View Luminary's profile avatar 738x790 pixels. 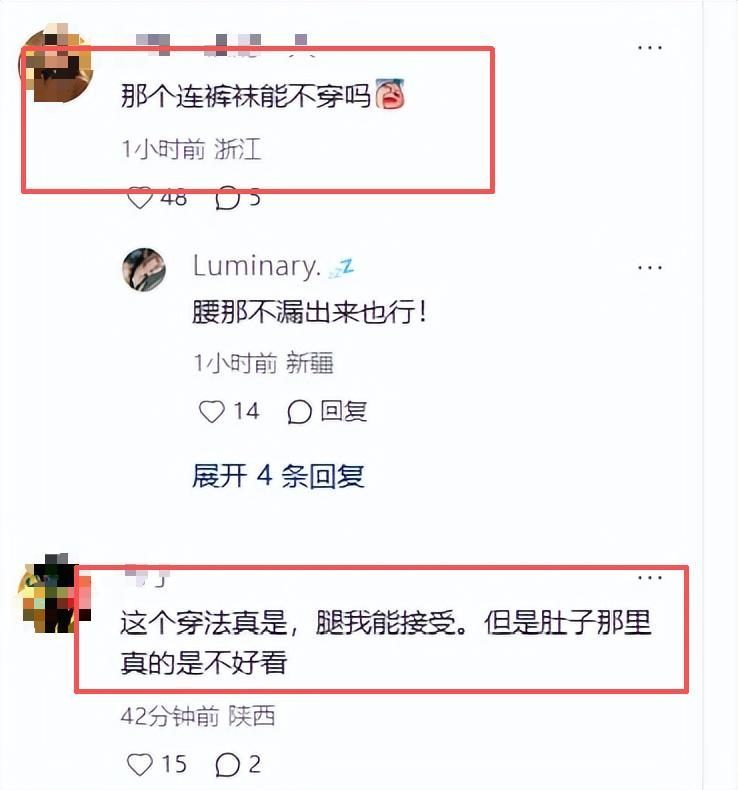(144, 270)
